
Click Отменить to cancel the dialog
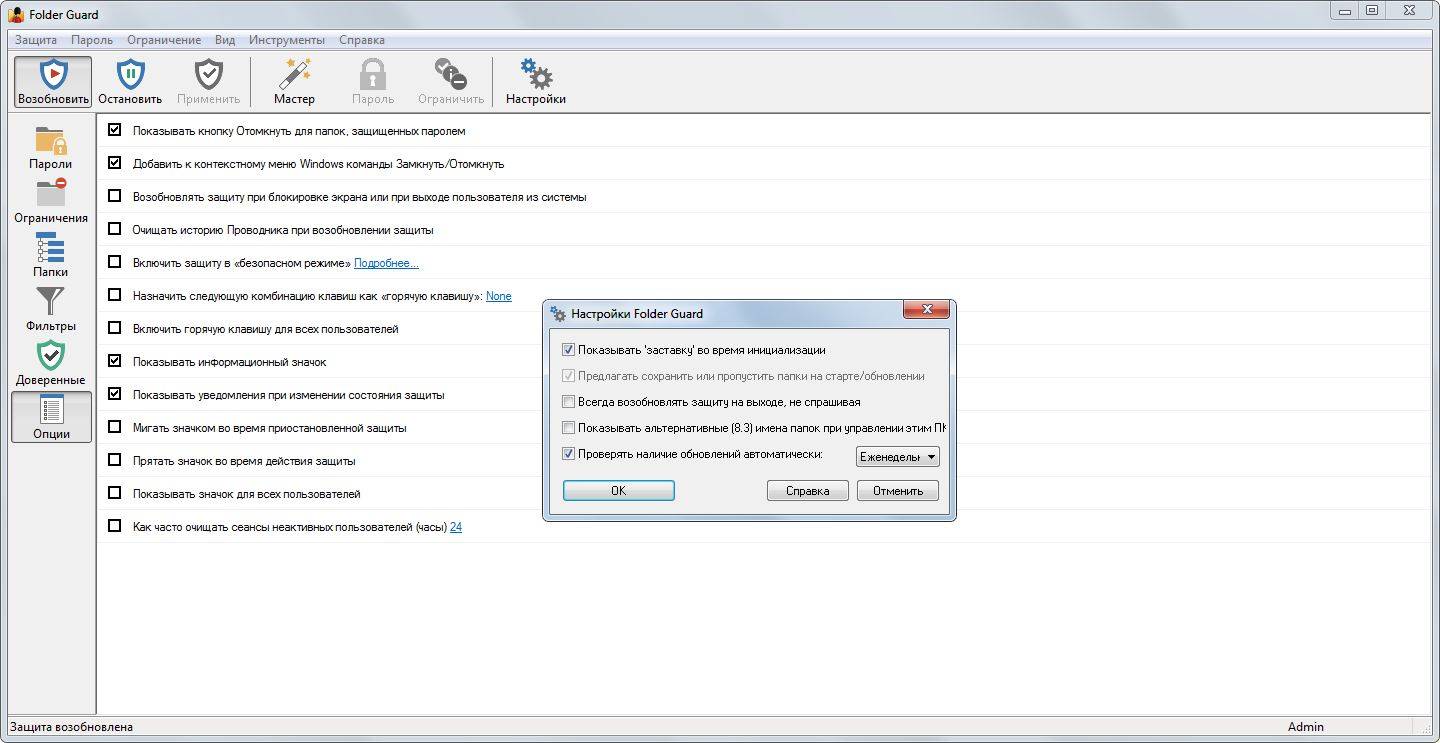tap(898, 491)
